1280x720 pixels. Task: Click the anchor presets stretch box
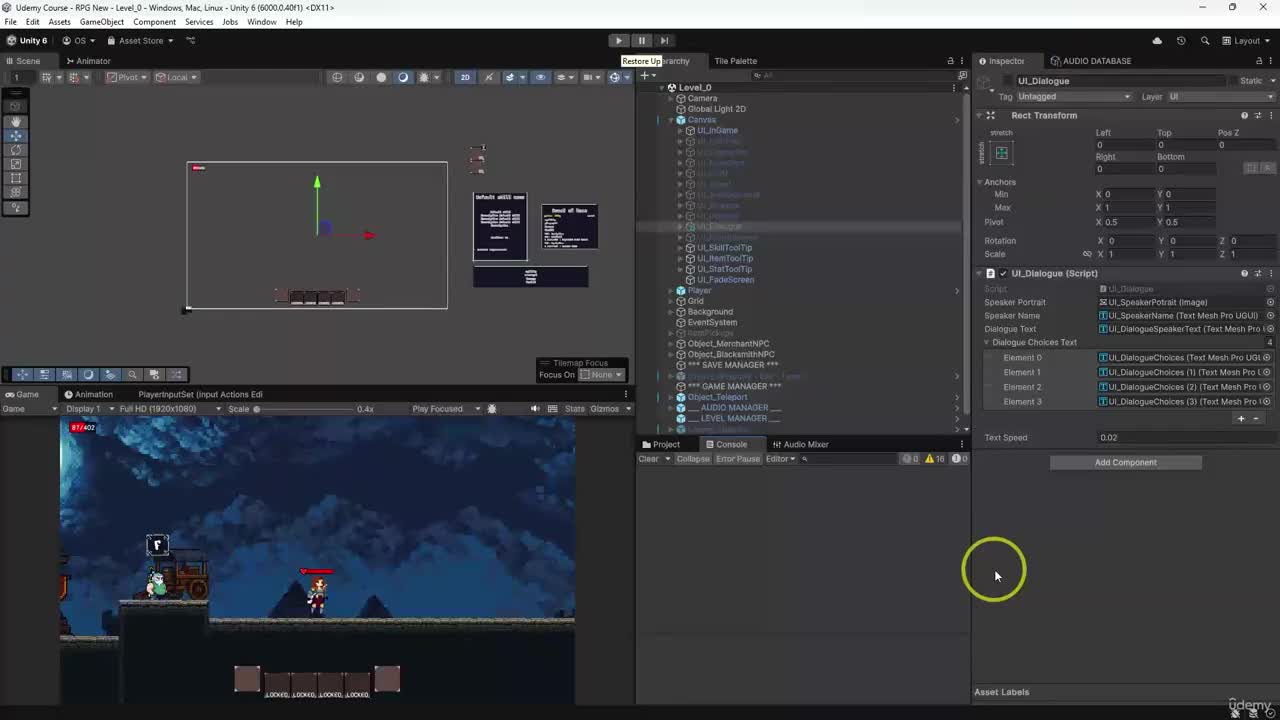pos(1001,153)
